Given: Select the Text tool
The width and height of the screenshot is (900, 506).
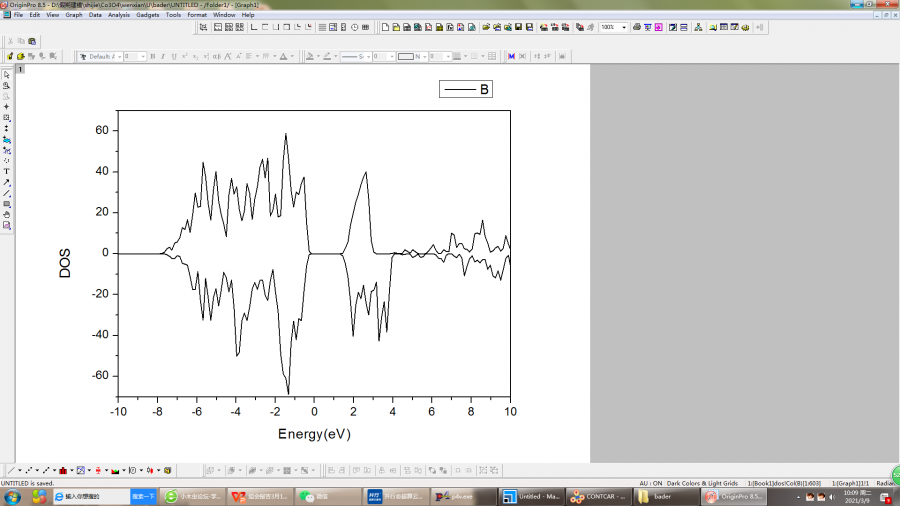Looking at the screenshot, I should (x=6, y=171).
